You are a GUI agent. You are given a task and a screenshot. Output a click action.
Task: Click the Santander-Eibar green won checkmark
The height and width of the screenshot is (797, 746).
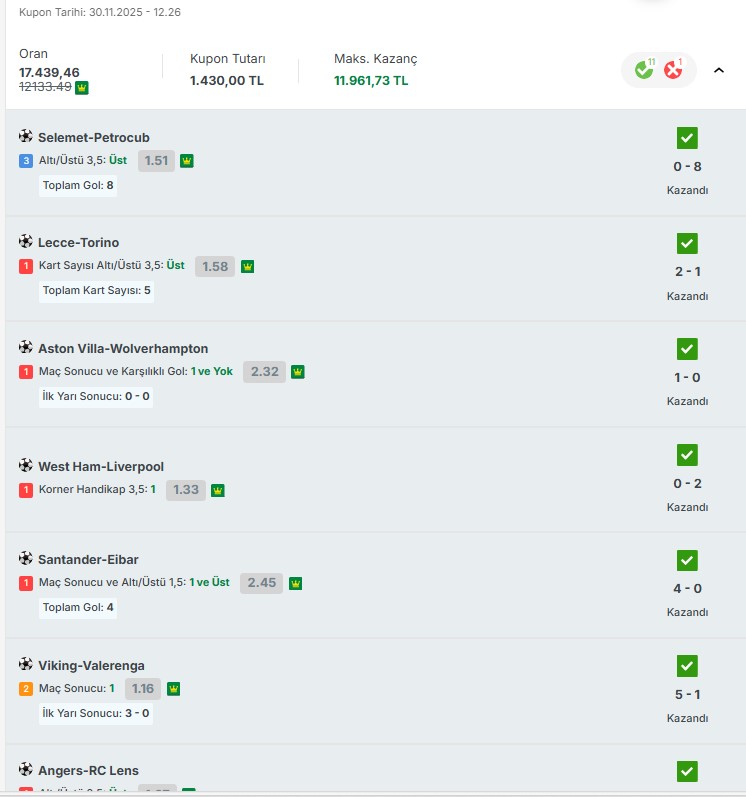pyautogui.click(x=687, y=560)
